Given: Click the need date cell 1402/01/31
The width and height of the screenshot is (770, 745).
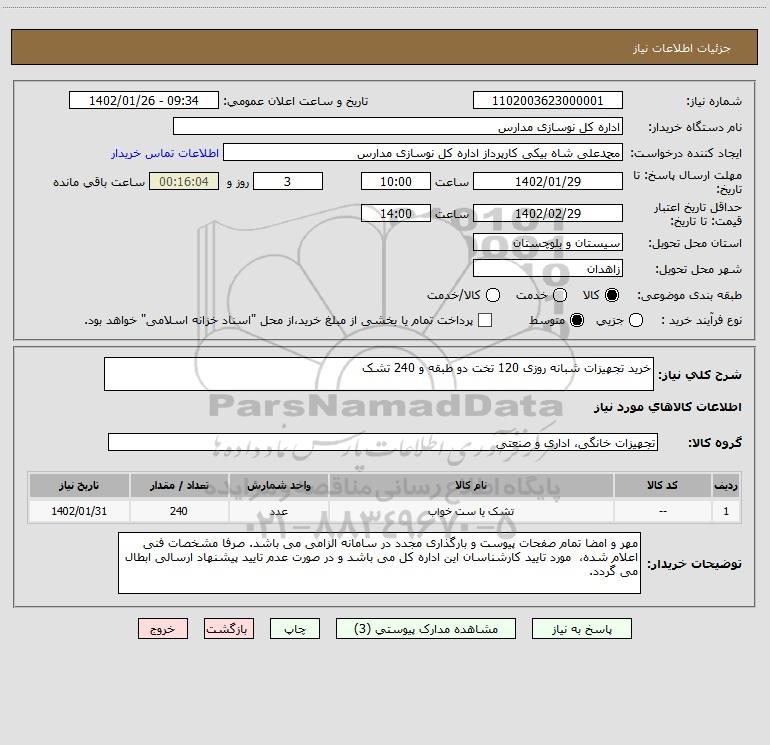Looking at the screenshot, I should pyautogui.click(x=79, y=511).
